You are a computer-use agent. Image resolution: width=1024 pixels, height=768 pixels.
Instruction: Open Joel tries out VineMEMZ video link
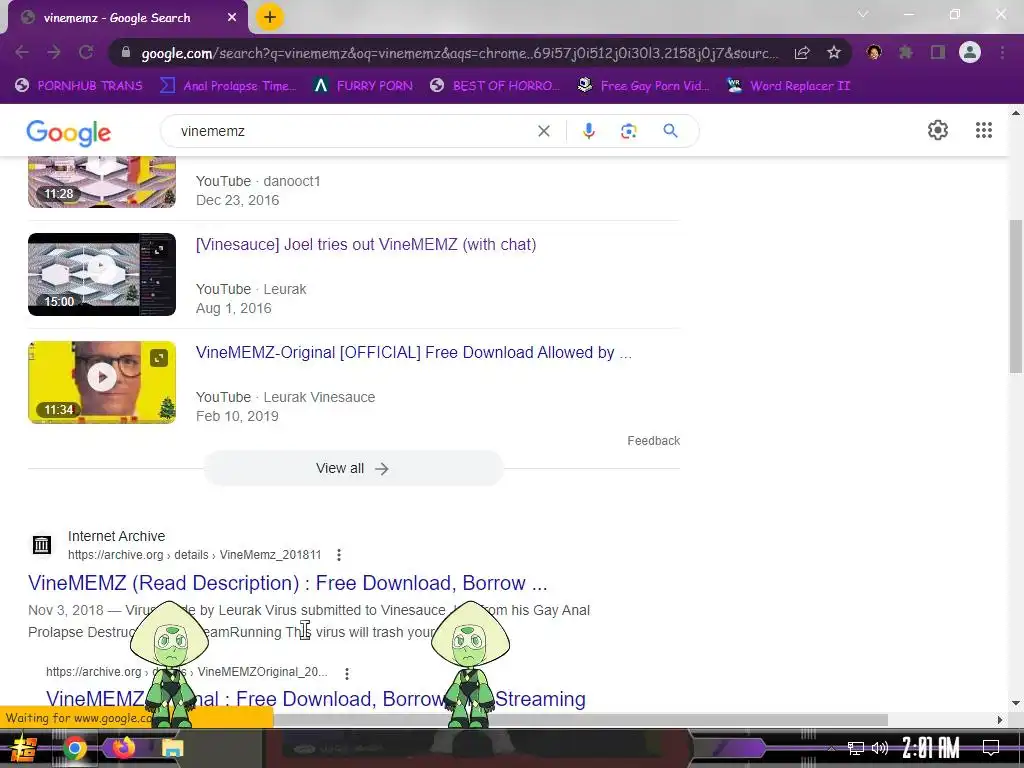tap(366, 244)
